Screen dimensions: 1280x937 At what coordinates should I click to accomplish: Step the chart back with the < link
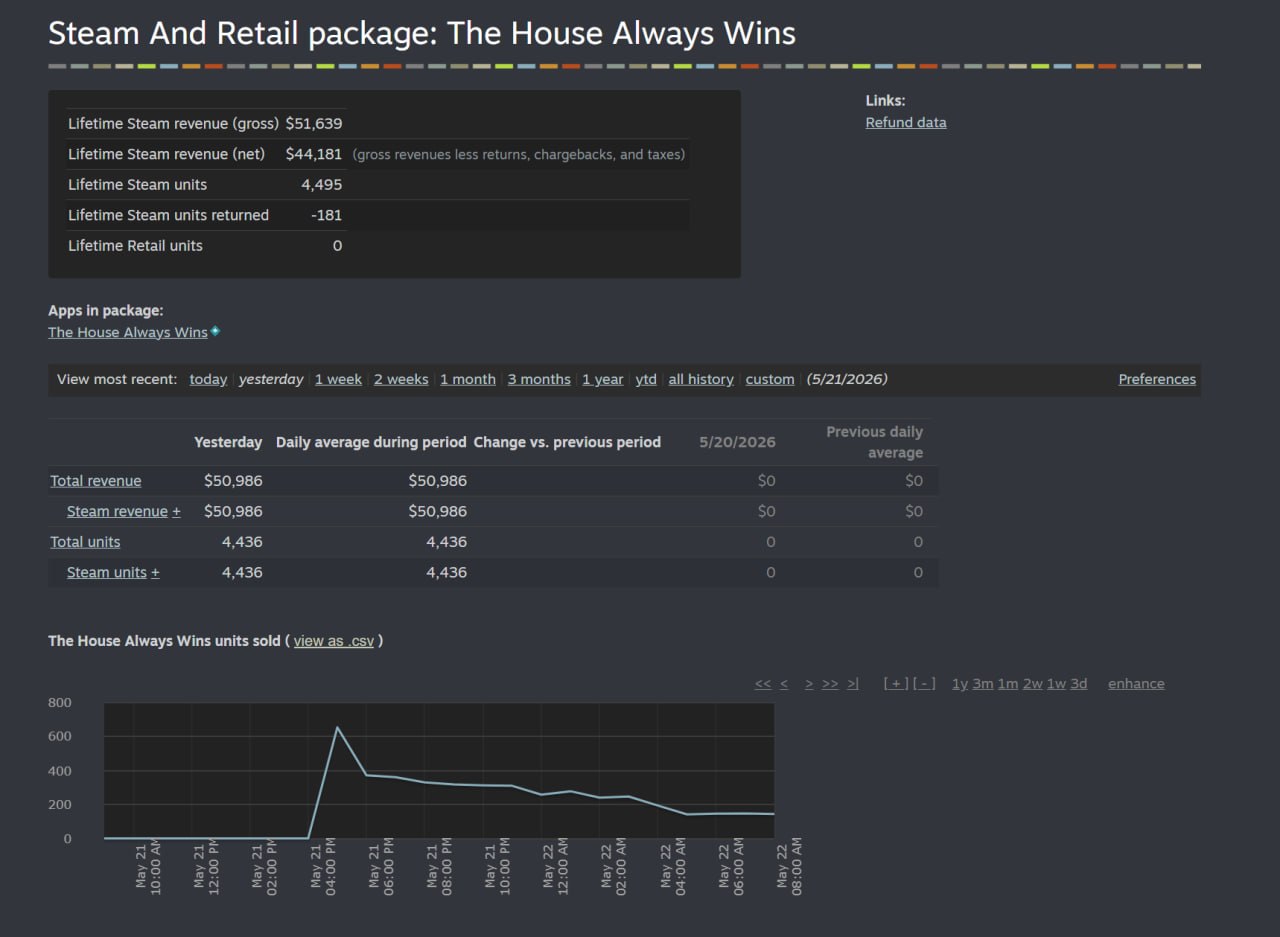(784, 684)
